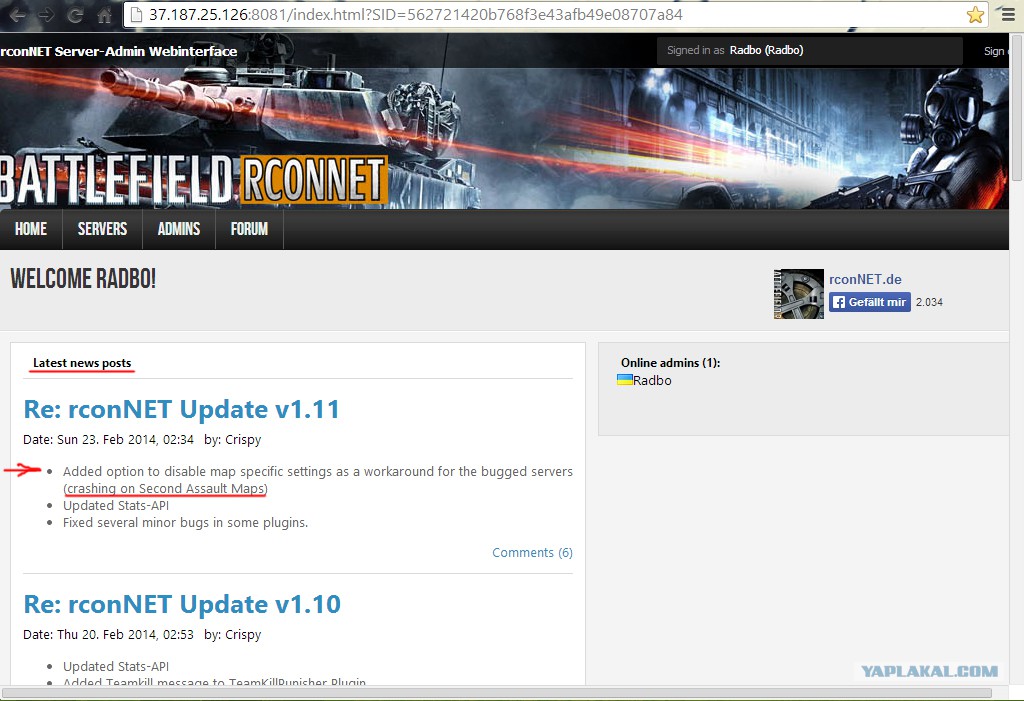This screenshot has width=1024, height=701.
Task: Click 'Latest news posts' heading
Action: pos(82,363)
